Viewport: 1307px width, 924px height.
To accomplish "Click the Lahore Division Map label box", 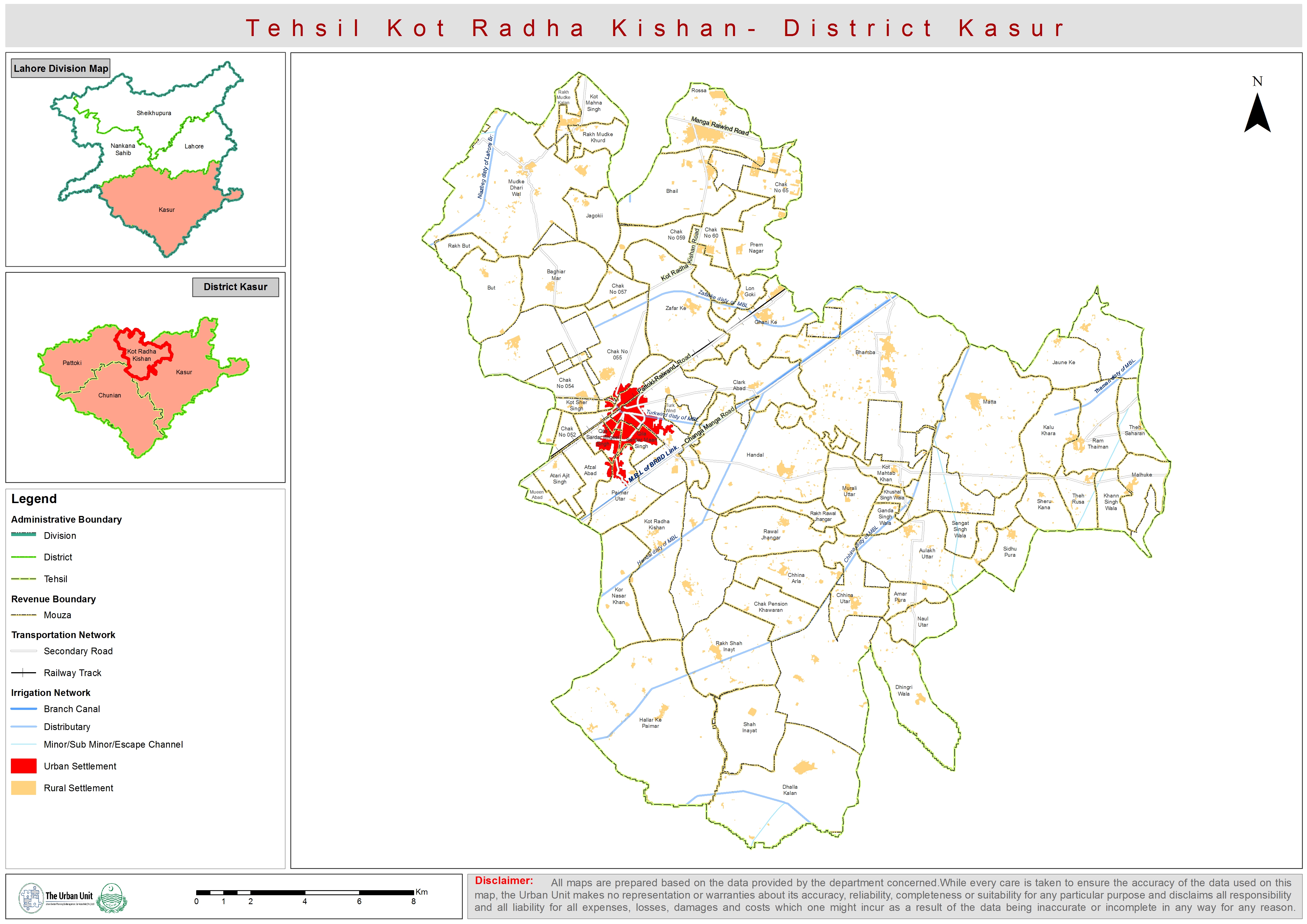I will (x=60, y=68).
